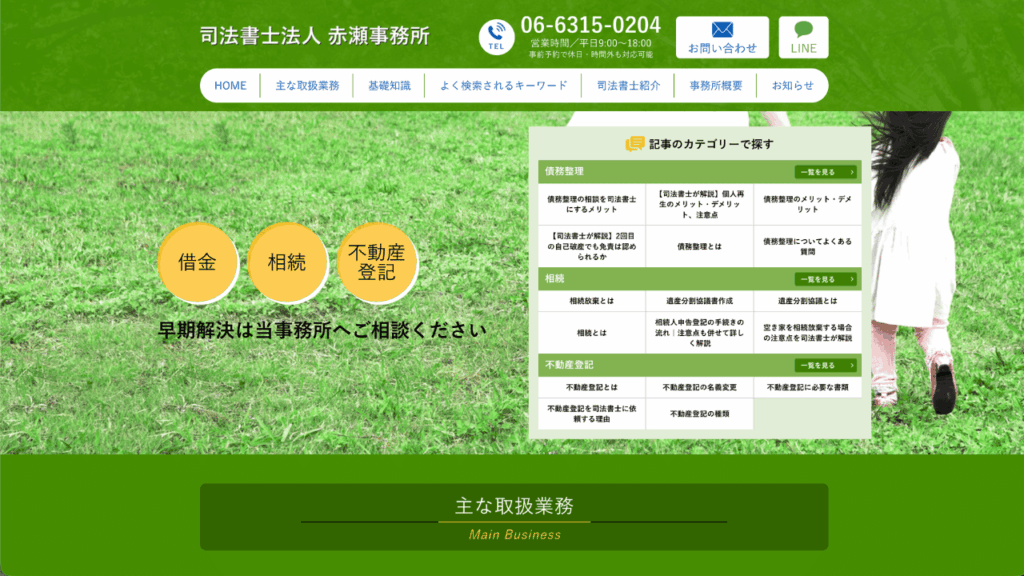Click the TEL phone icon
The height and width of the screenshot is (576, 1024).
496,37
